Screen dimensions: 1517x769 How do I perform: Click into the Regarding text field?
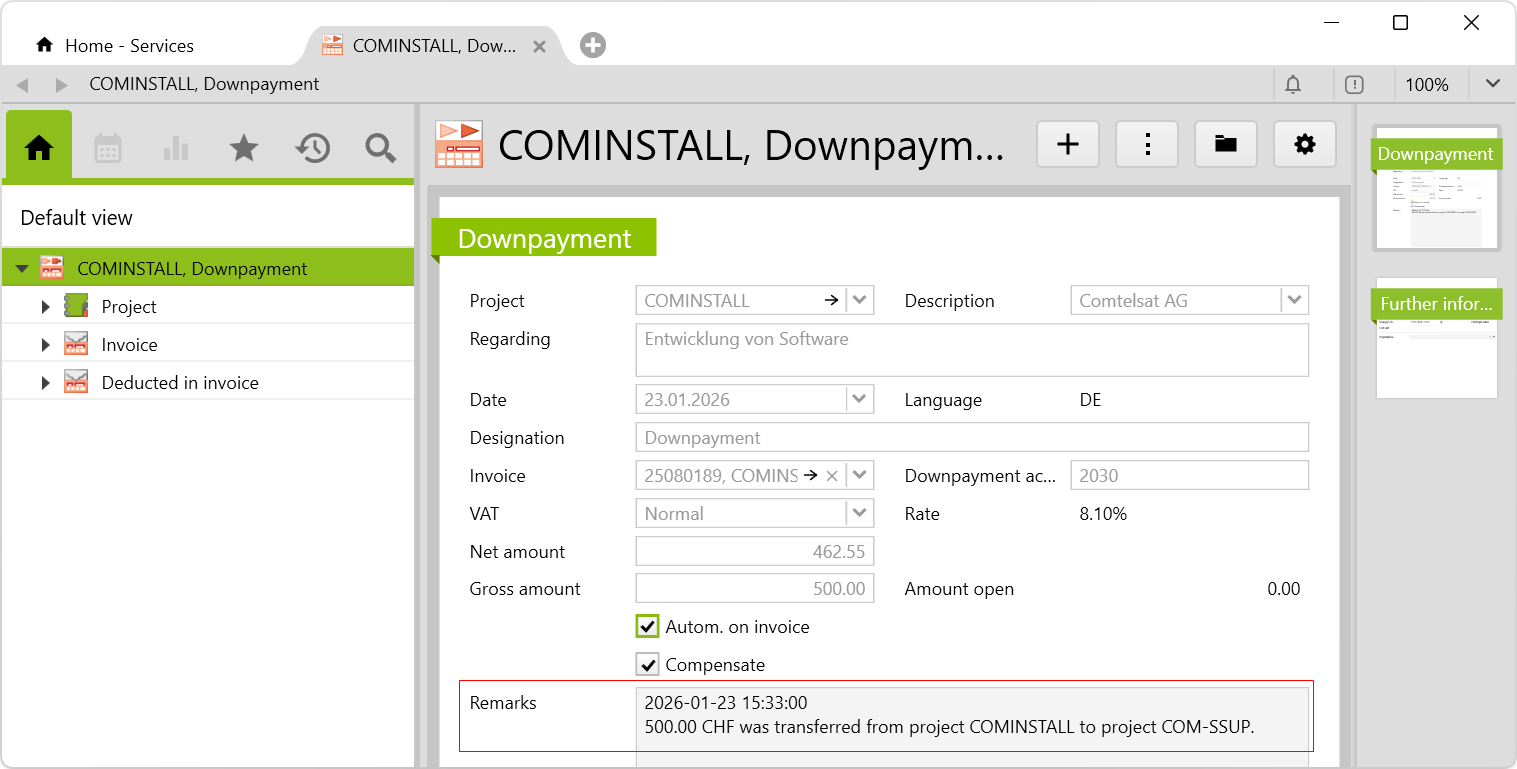coord(971,350)
